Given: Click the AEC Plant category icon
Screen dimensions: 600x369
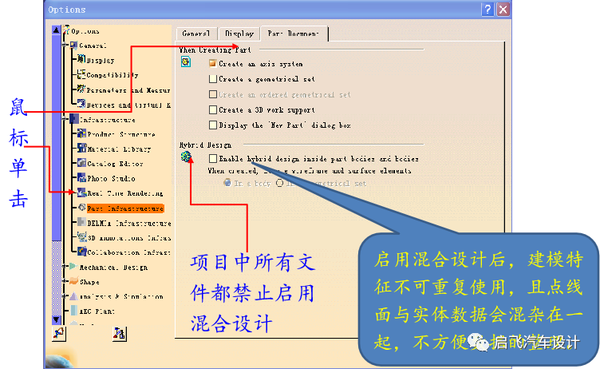Looking at the screenshot, I should [x=74, y=310].
